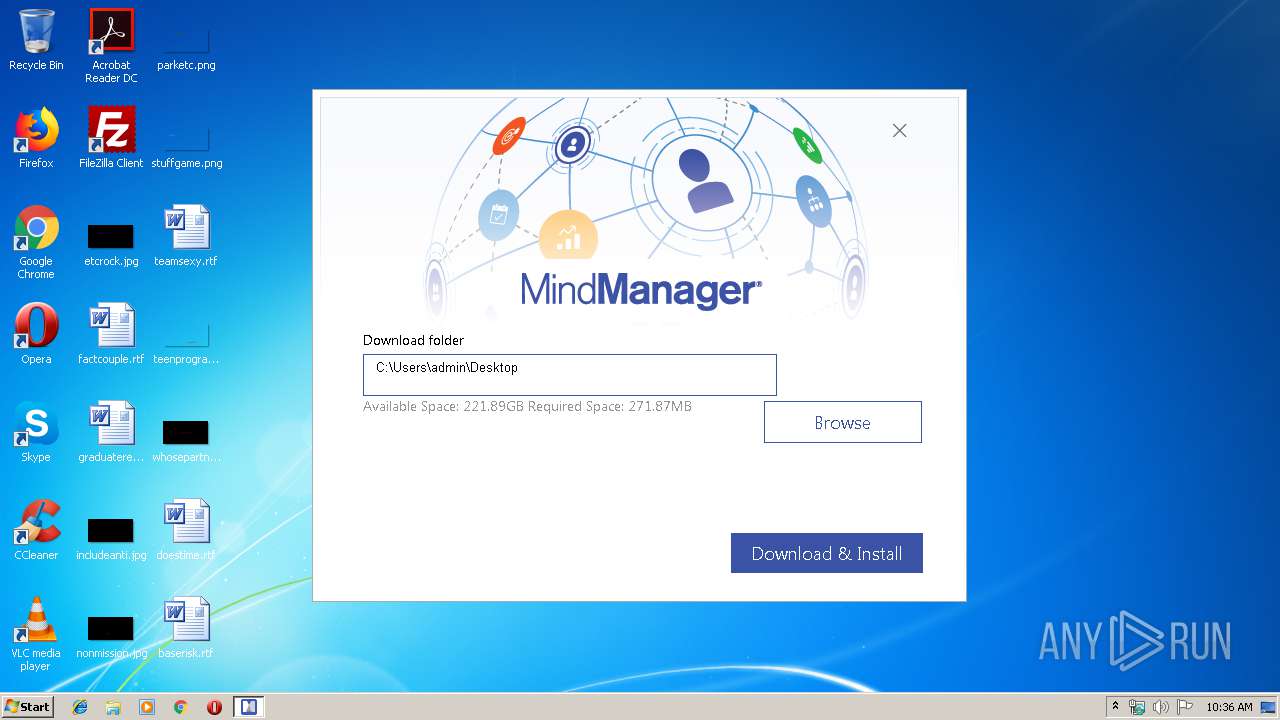Close the MindManager installer dialog
The width and height of the screenshot is (1280, 720).
(900, 131)
